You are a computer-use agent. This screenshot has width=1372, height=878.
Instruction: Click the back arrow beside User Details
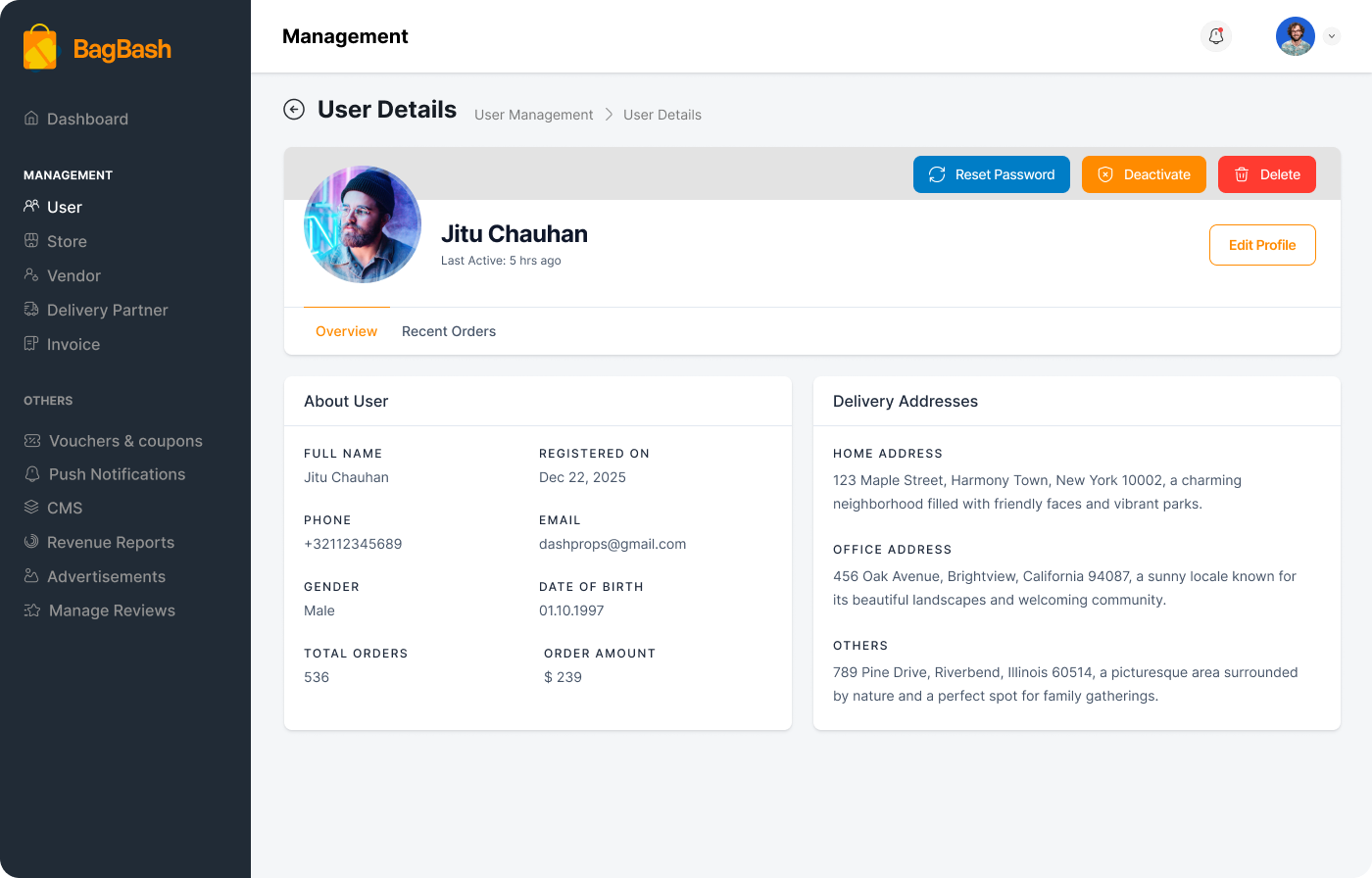[x=294, y=110]
